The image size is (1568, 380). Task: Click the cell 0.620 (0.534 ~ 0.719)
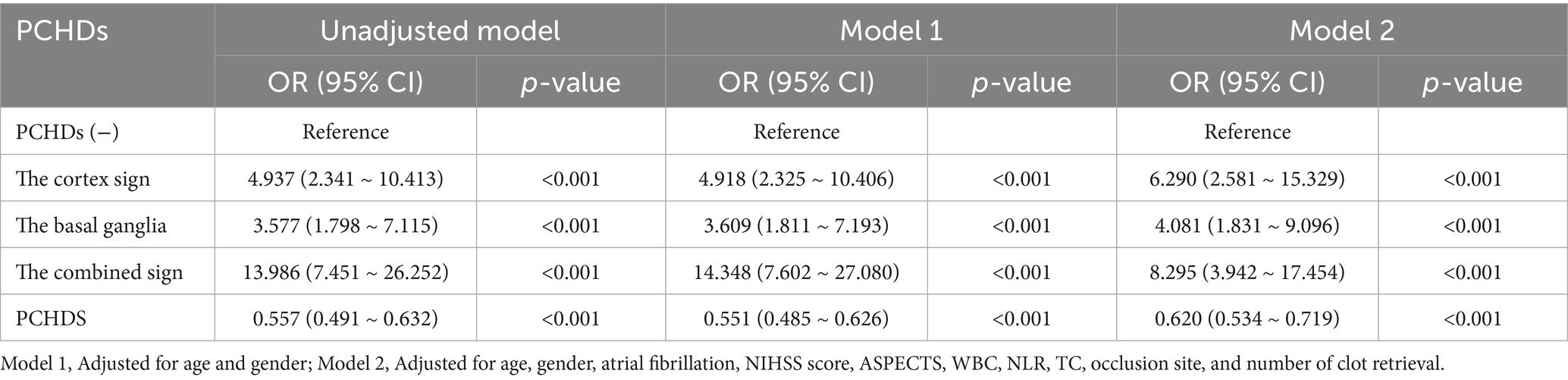[1247, 319]
